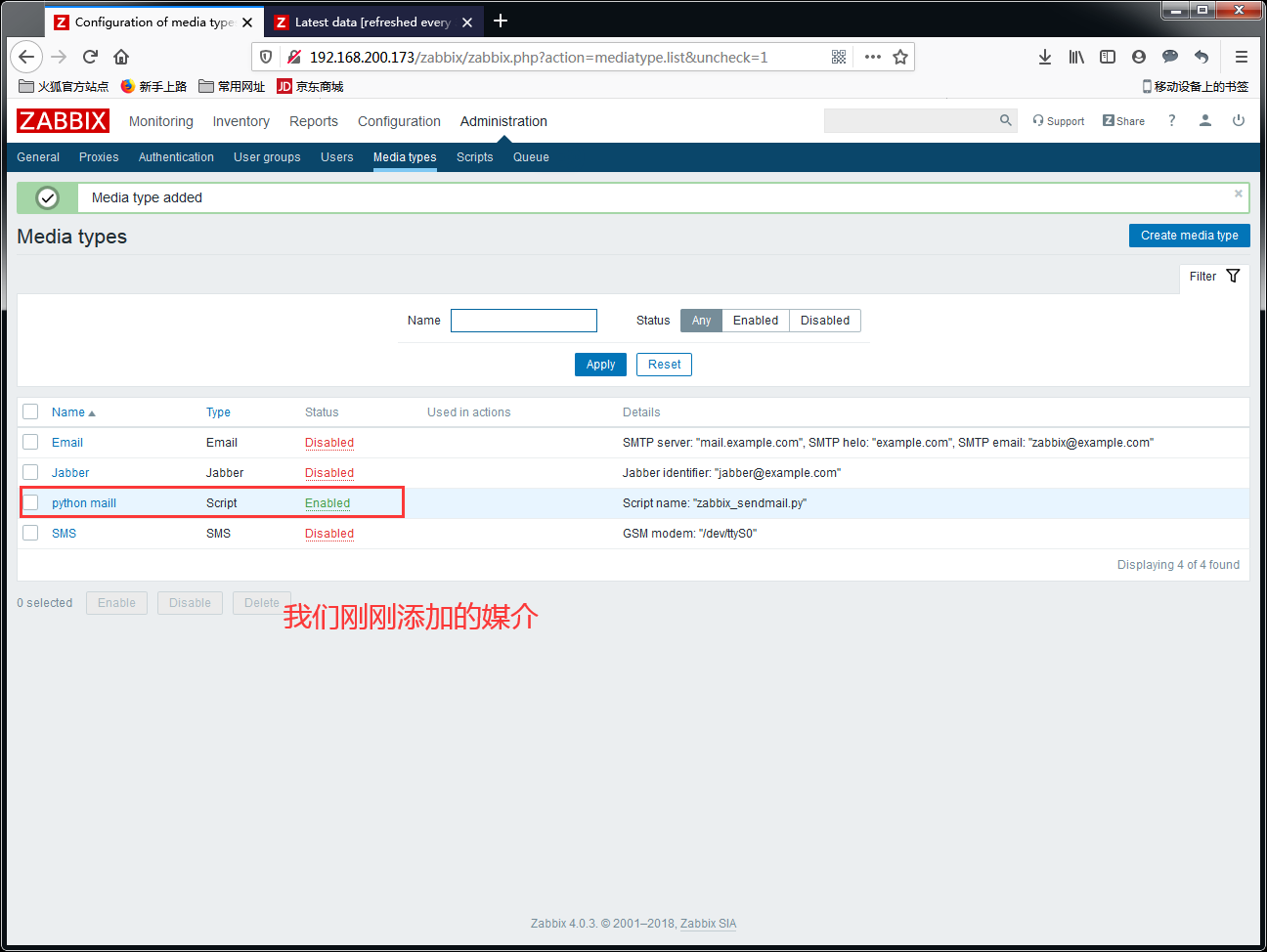Sign out using the power icon
This screenshot has width=1267, height=952.
click(x=1239, y=120)
